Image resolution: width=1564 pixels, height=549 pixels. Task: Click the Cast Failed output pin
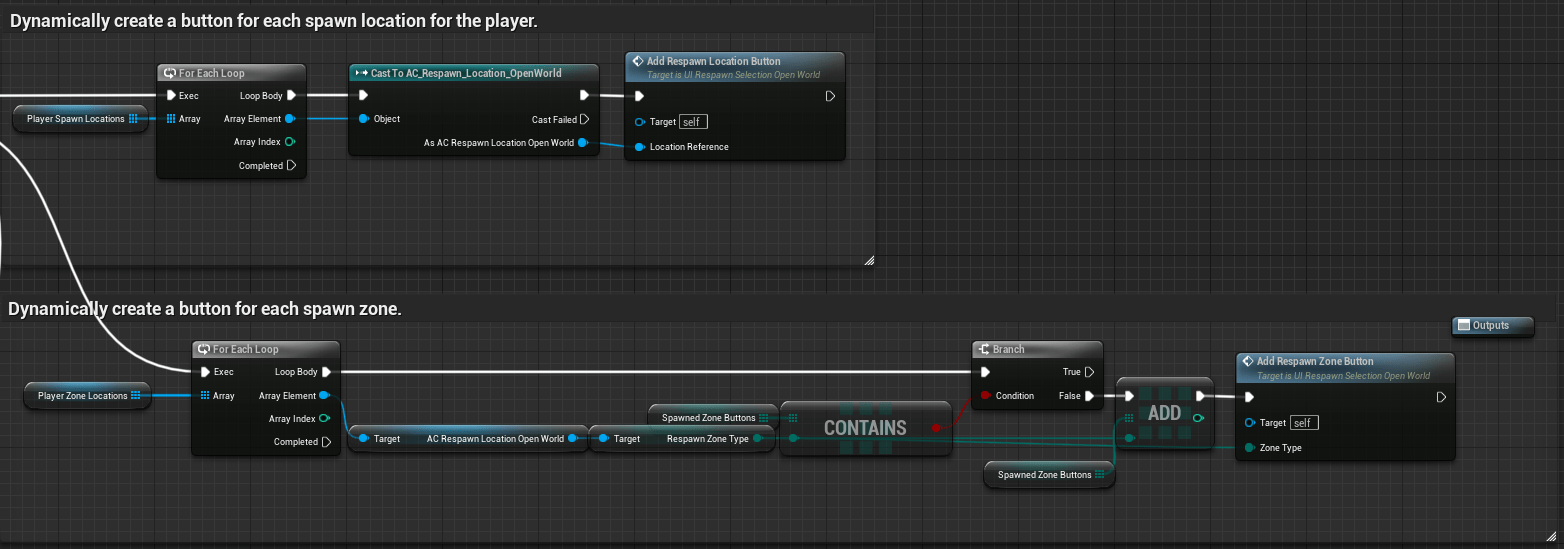pos(585,119)
